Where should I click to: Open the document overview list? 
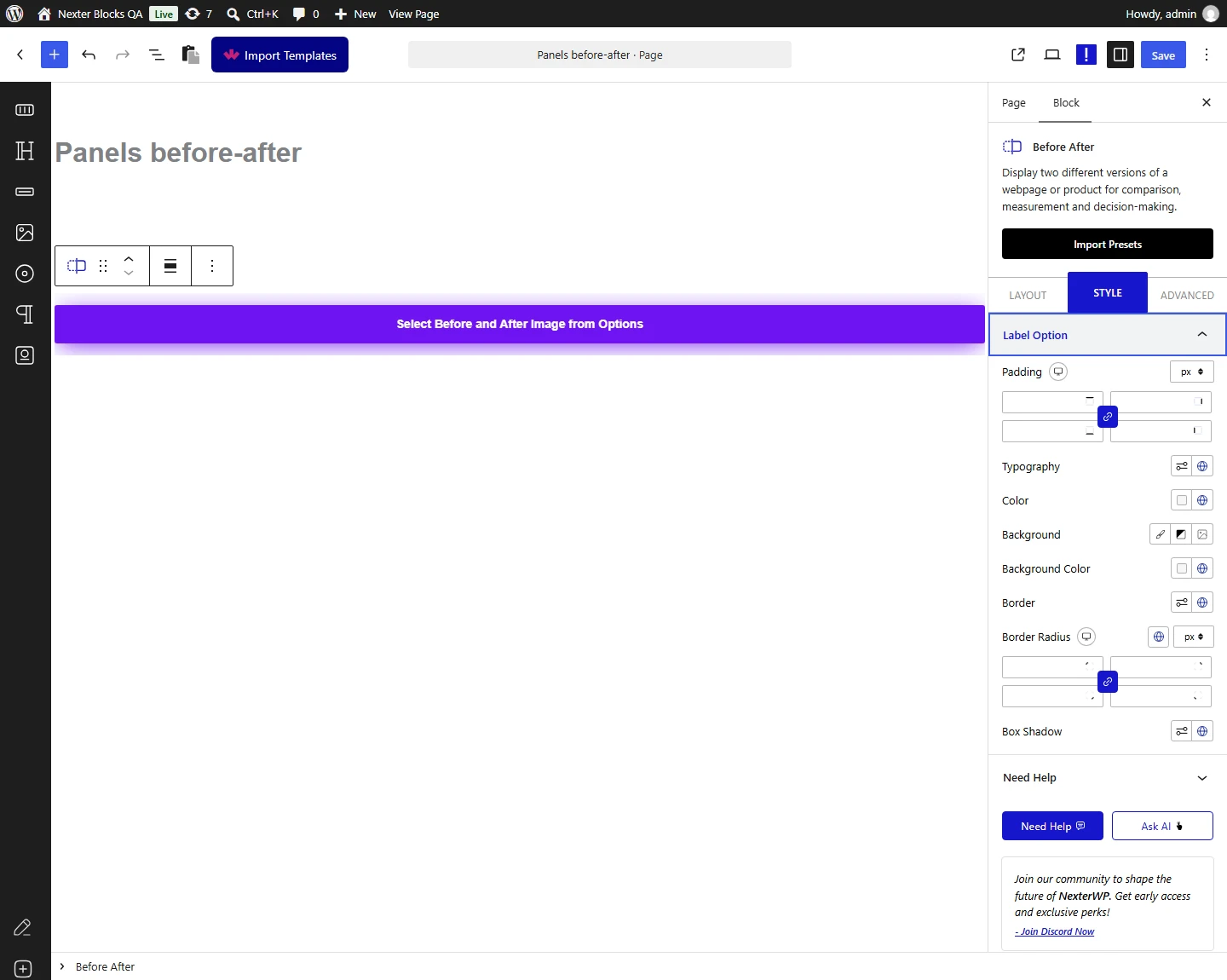(x=157, y=55)
